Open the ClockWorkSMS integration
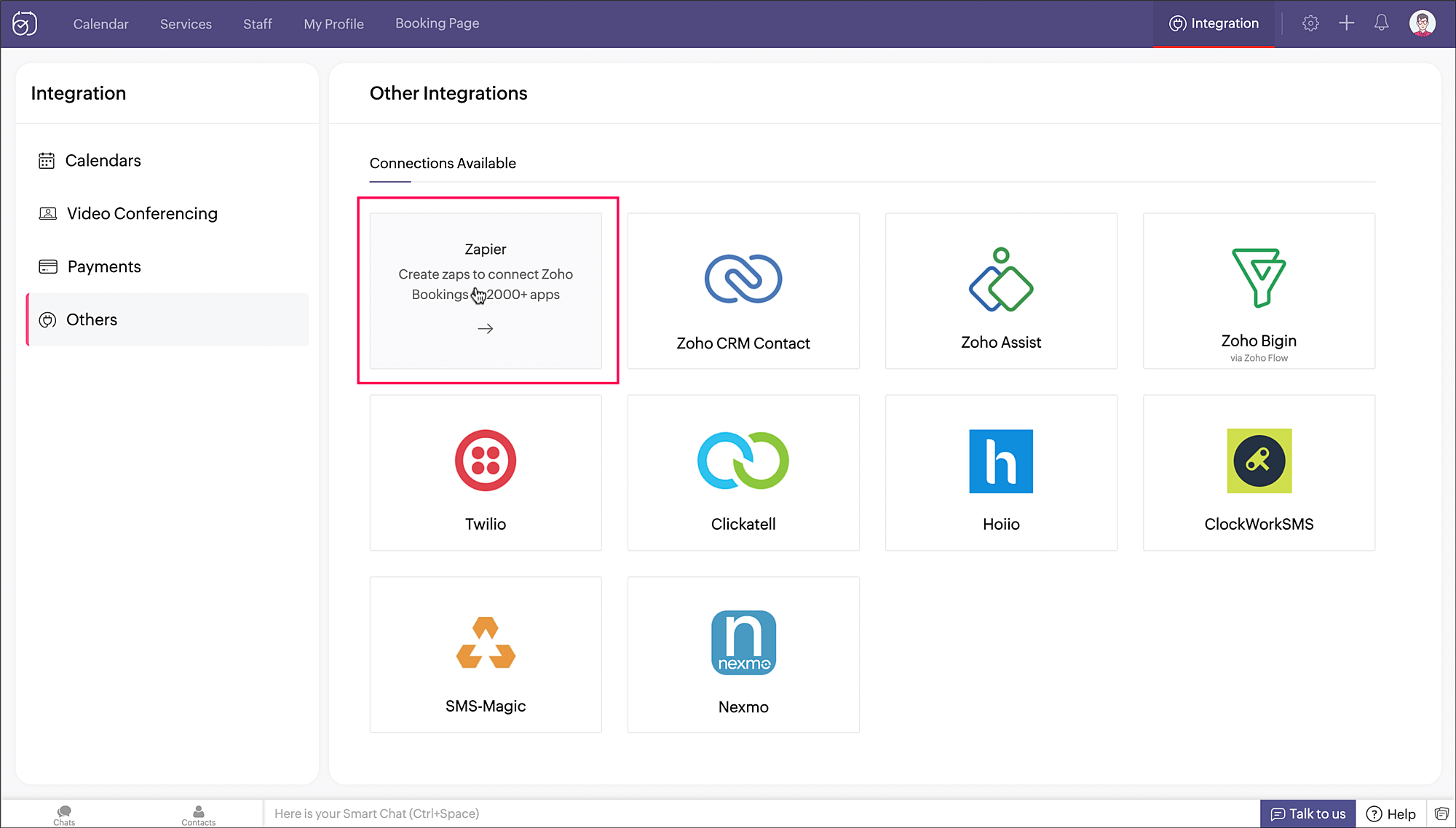Image resolution: width=1456 pixels, height=828 pixels. pyautogui.click(x=1259, y=473)
